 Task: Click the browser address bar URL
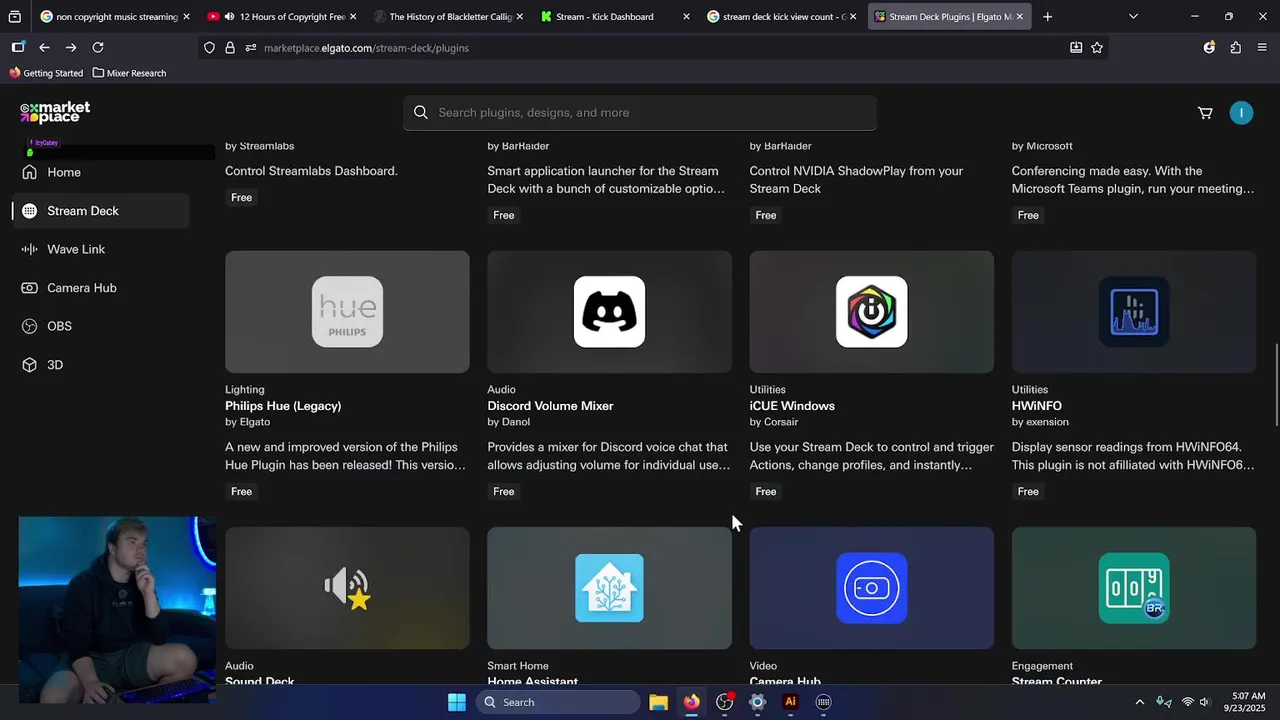pos(366,48)
